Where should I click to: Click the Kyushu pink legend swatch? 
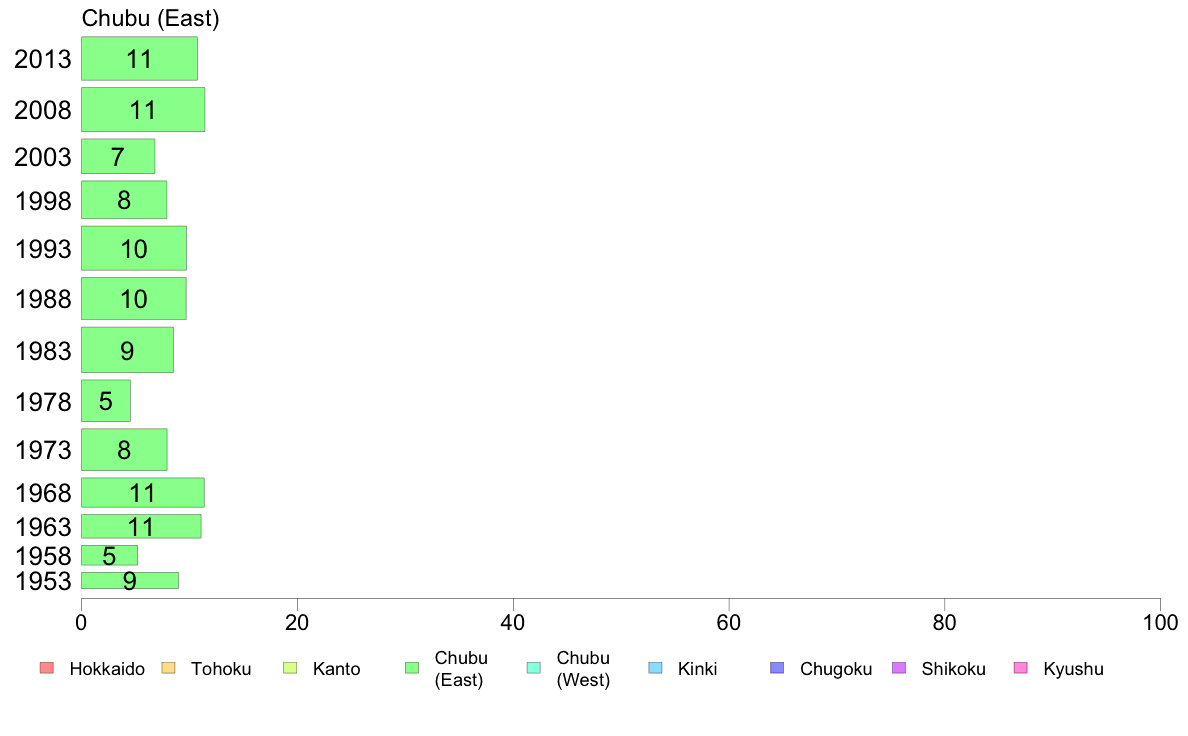(1021, 668)
